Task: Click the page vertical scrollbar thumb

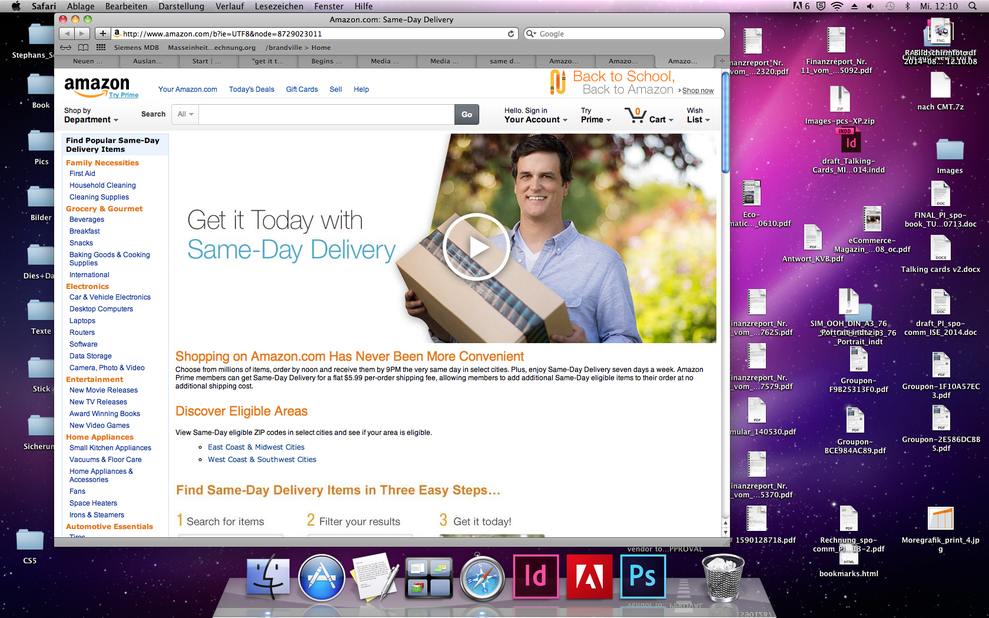Action: [725, 121]
